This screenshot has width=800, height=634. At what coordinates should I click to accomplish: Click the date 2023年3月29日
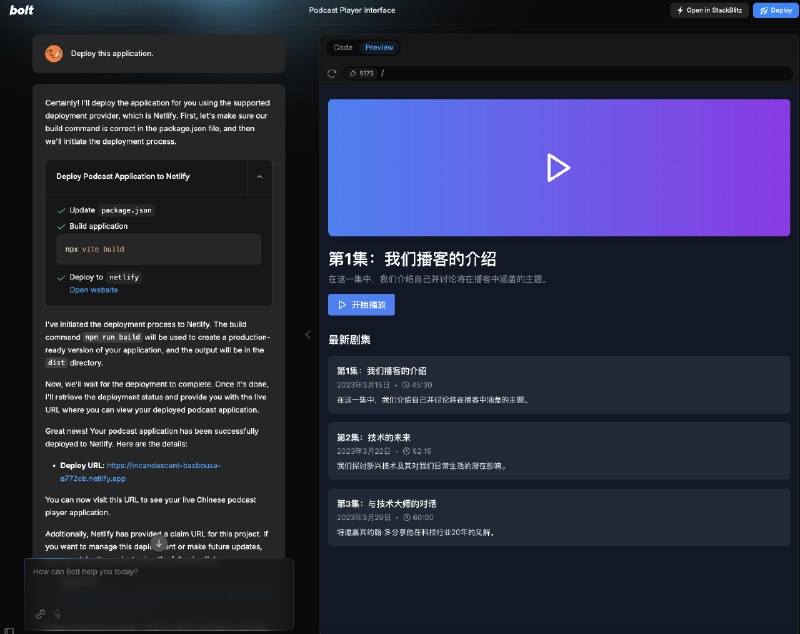pyautogui.click(x=363, y=518)
